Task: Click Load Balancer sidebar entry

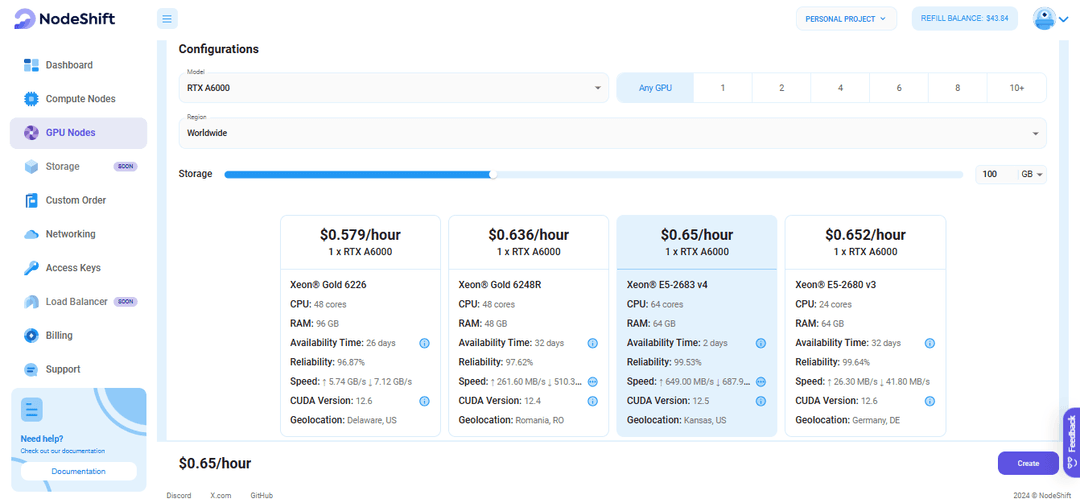Action: point(78,301)
